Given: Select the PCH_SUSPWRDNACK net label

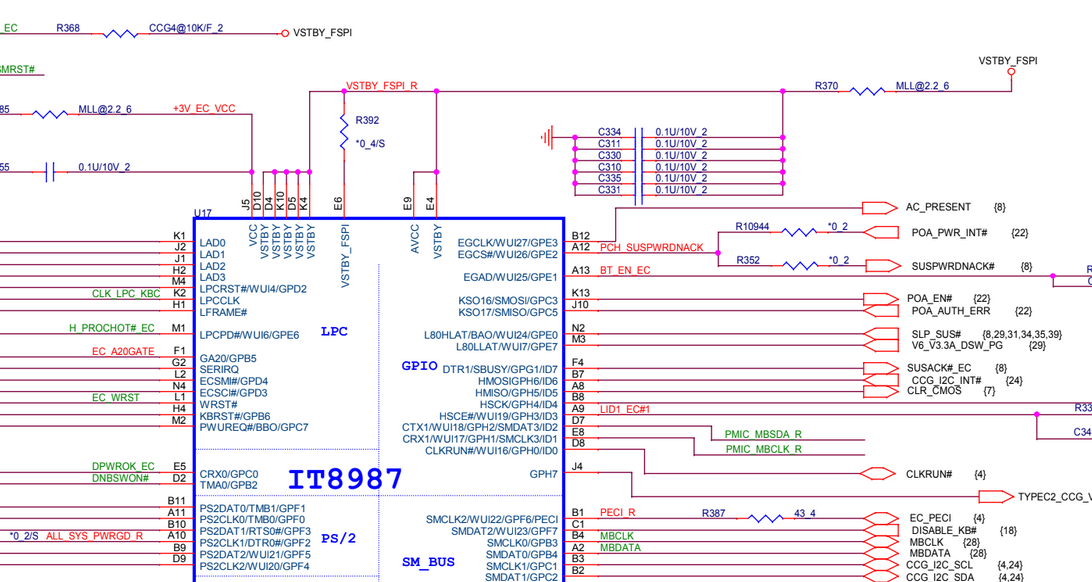Looking at the screenshot, I should point(652,248).
